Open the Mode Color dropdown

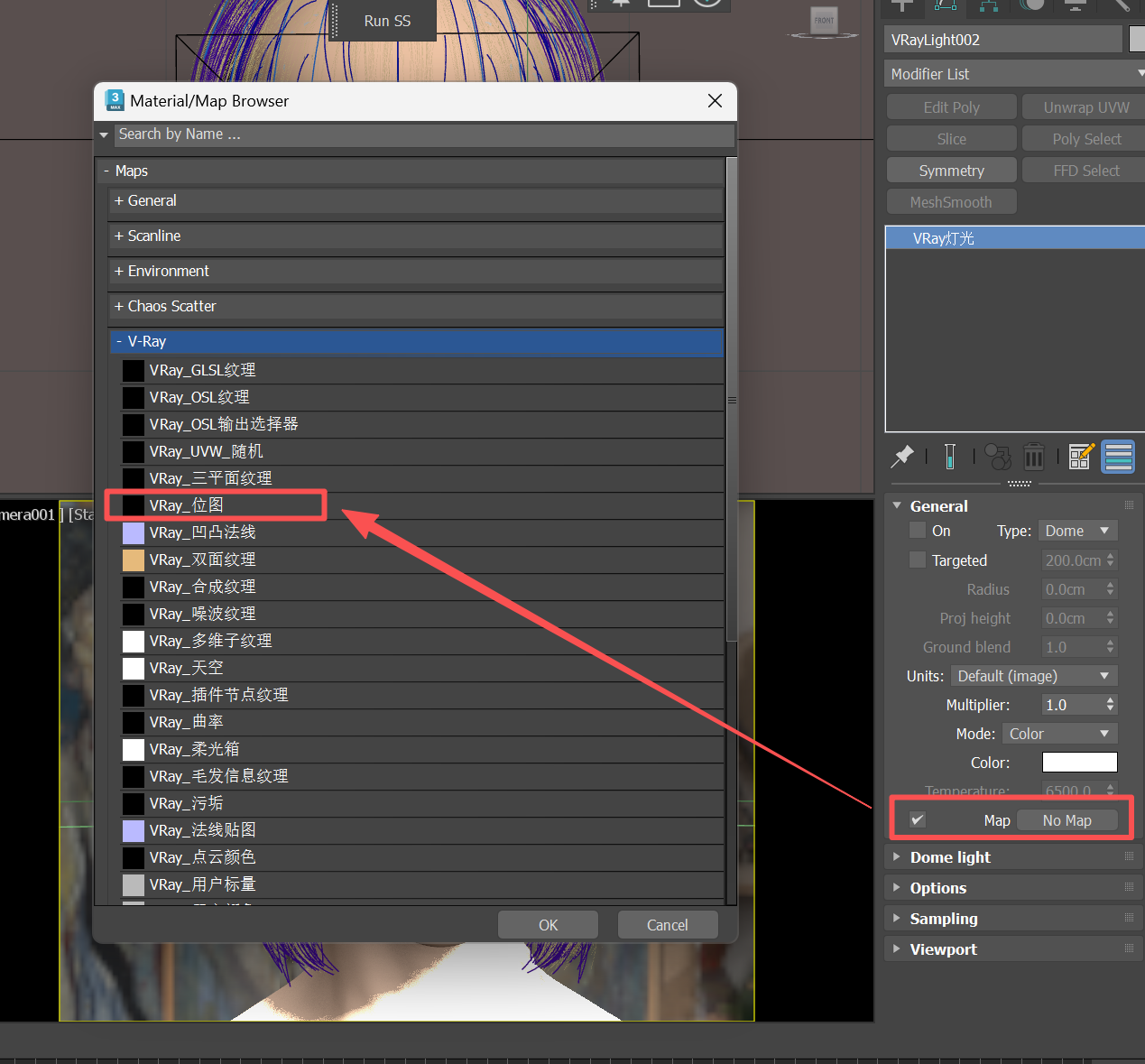(1060, 734)
